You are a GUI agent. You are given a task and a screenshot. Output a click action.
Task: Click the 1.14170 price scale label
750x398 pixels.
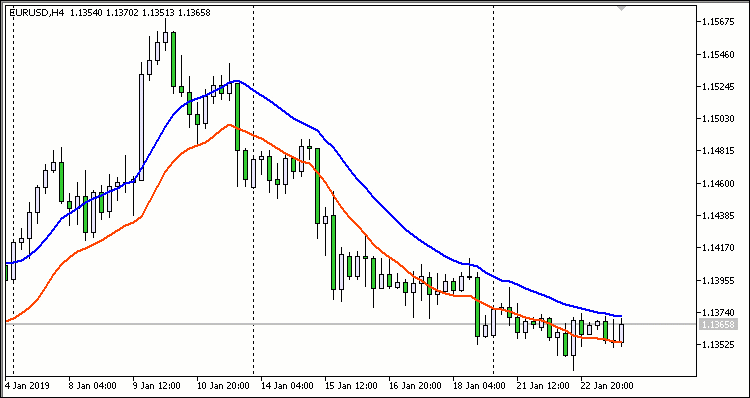tap(717, 247)
